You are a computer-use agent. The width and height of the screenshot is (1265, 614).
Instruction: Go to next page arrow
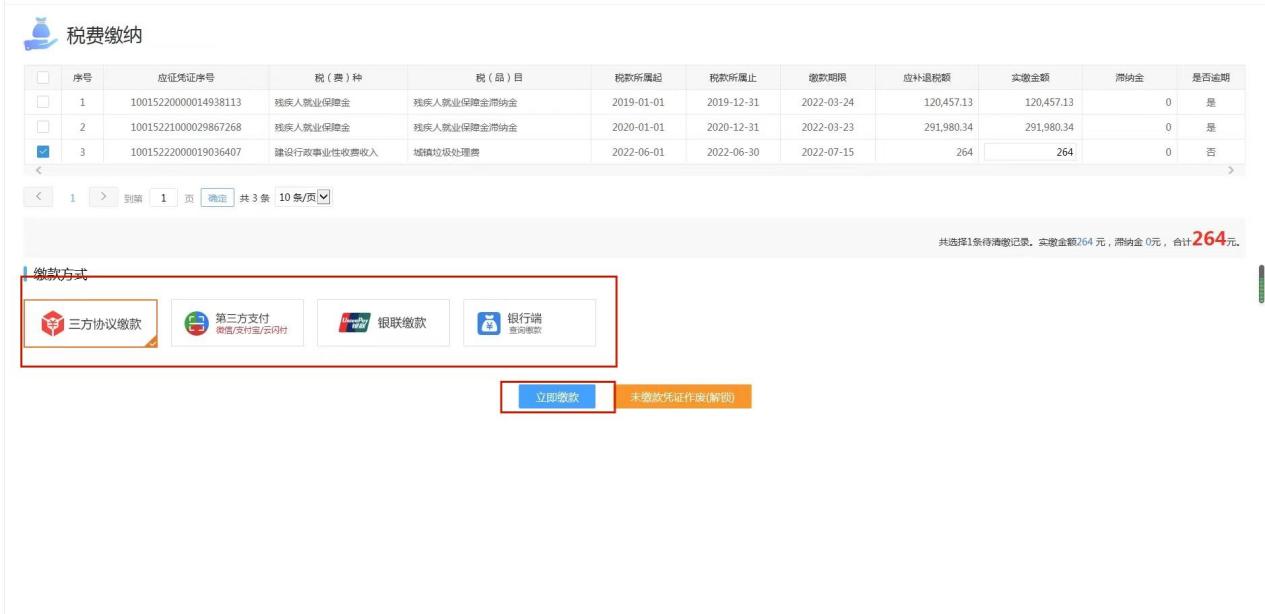[x=101, y=196]
